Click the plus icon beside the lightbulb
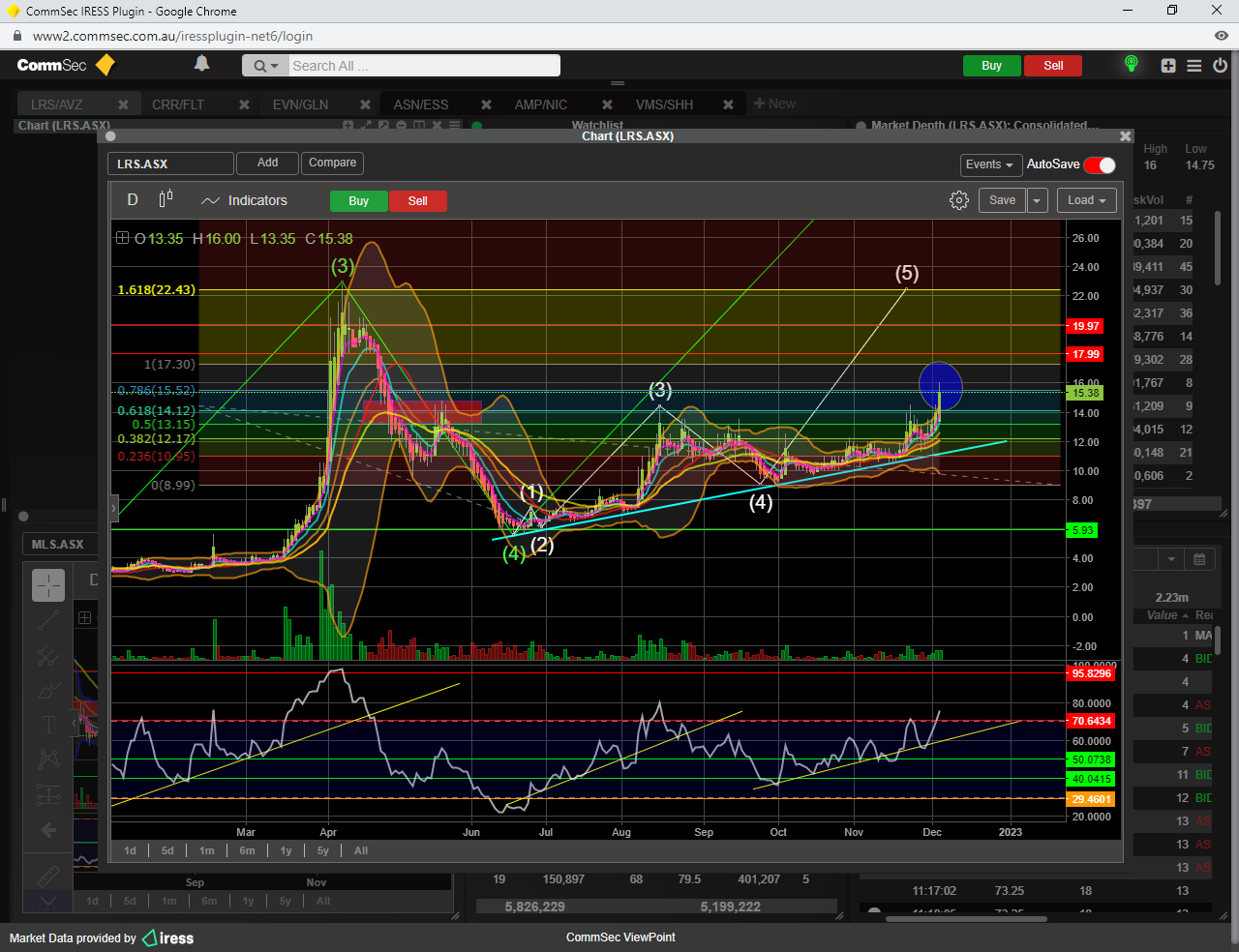Screen dimensions: 1239x952 coord(1168,66)
